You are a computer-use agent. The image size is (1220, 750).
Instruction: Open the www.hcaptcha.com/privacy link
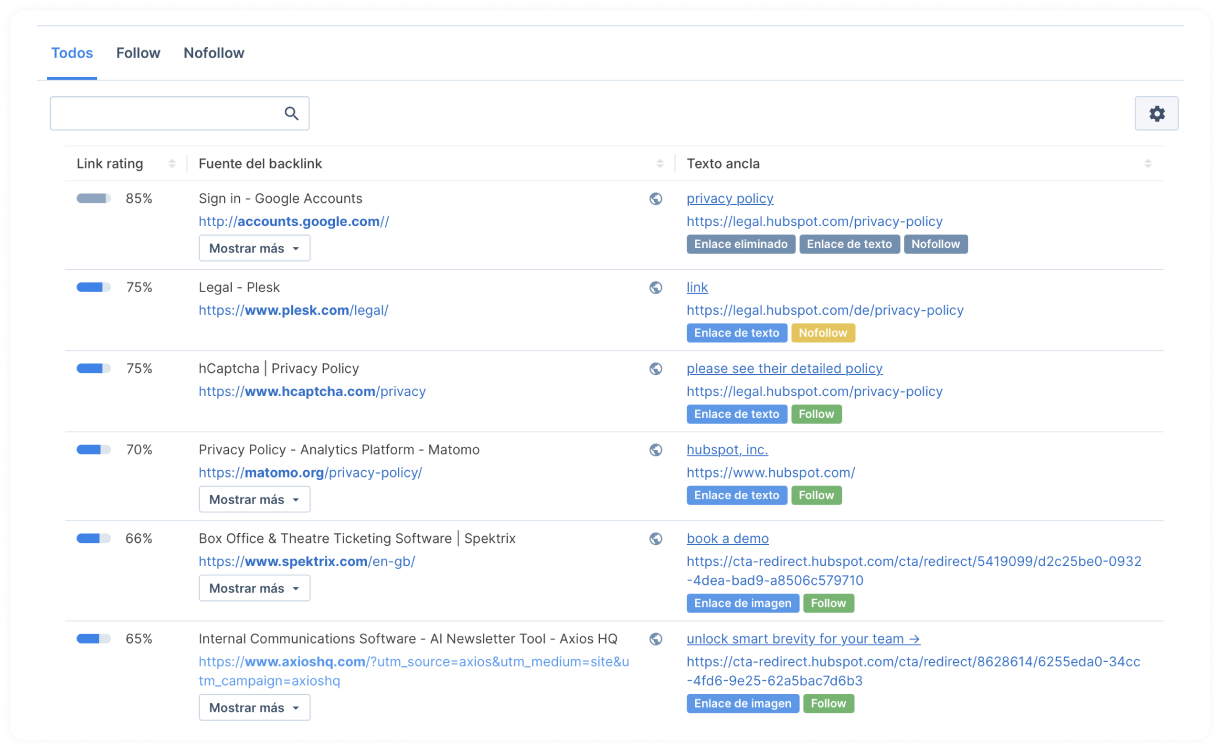[312, 392]
